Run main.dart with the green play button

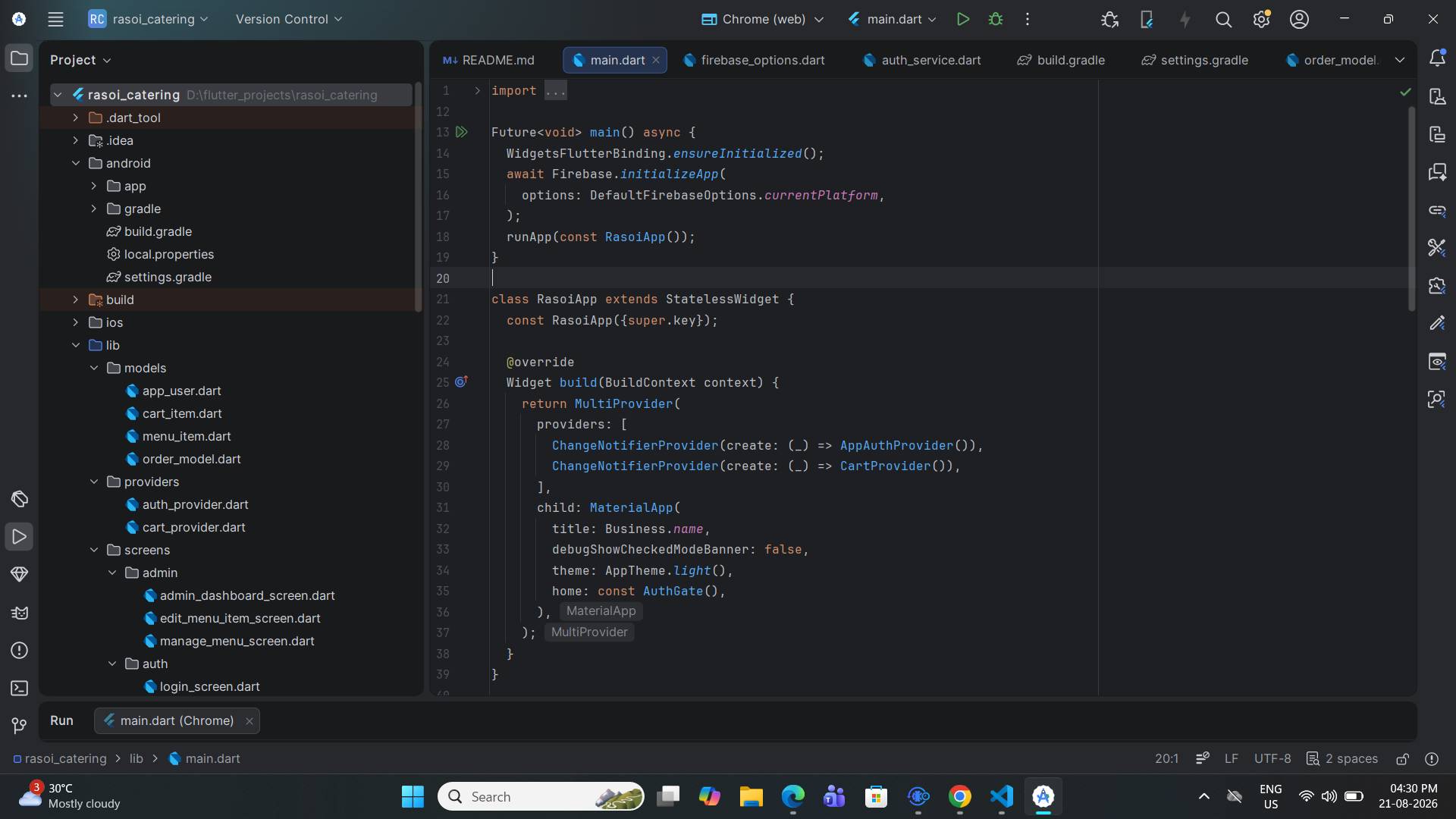[962, 20]
